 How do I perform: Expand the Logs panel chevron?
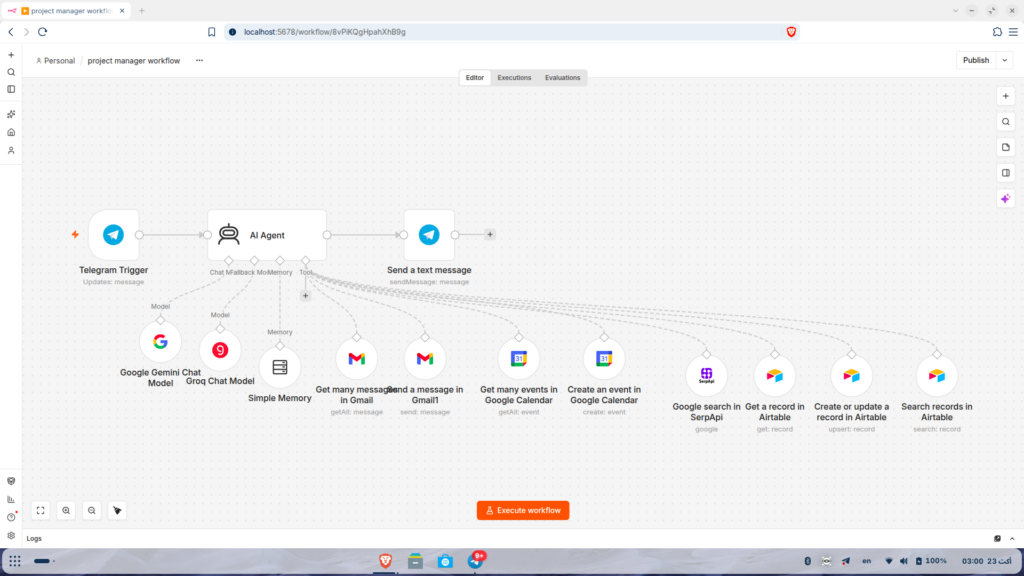pos(1012,539)
